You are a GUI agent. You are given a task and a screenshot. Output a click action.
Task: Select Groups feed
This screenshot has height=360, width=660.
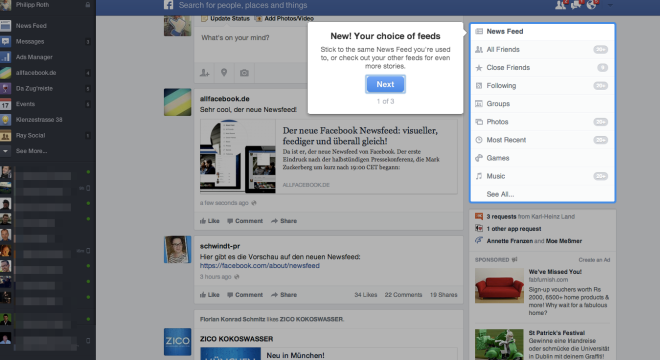pyautogui.click(x=542, y=104)
